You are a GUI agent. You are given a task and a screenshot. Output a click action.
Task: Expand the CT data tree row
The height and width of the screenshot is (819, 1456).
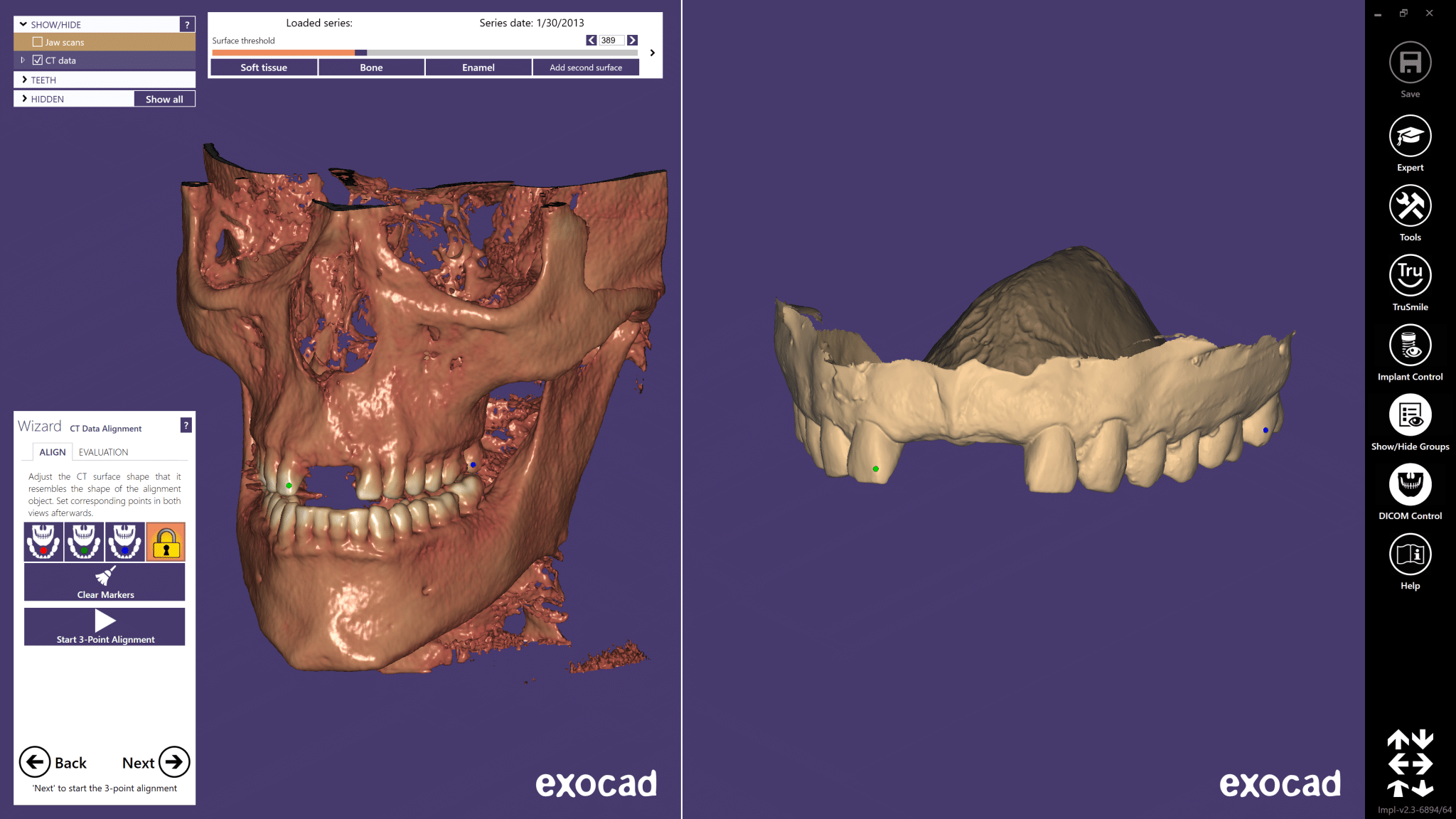pos(23,60)
